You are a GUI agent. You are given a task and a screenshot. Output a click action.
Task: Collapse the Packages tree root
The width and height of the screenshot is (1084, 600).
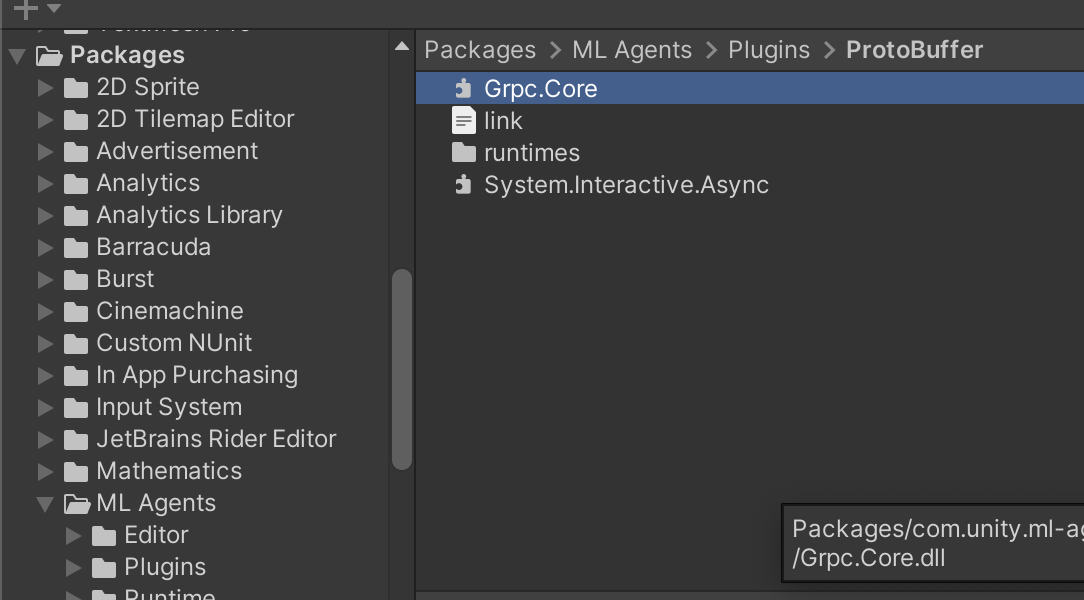coord(18,55)
